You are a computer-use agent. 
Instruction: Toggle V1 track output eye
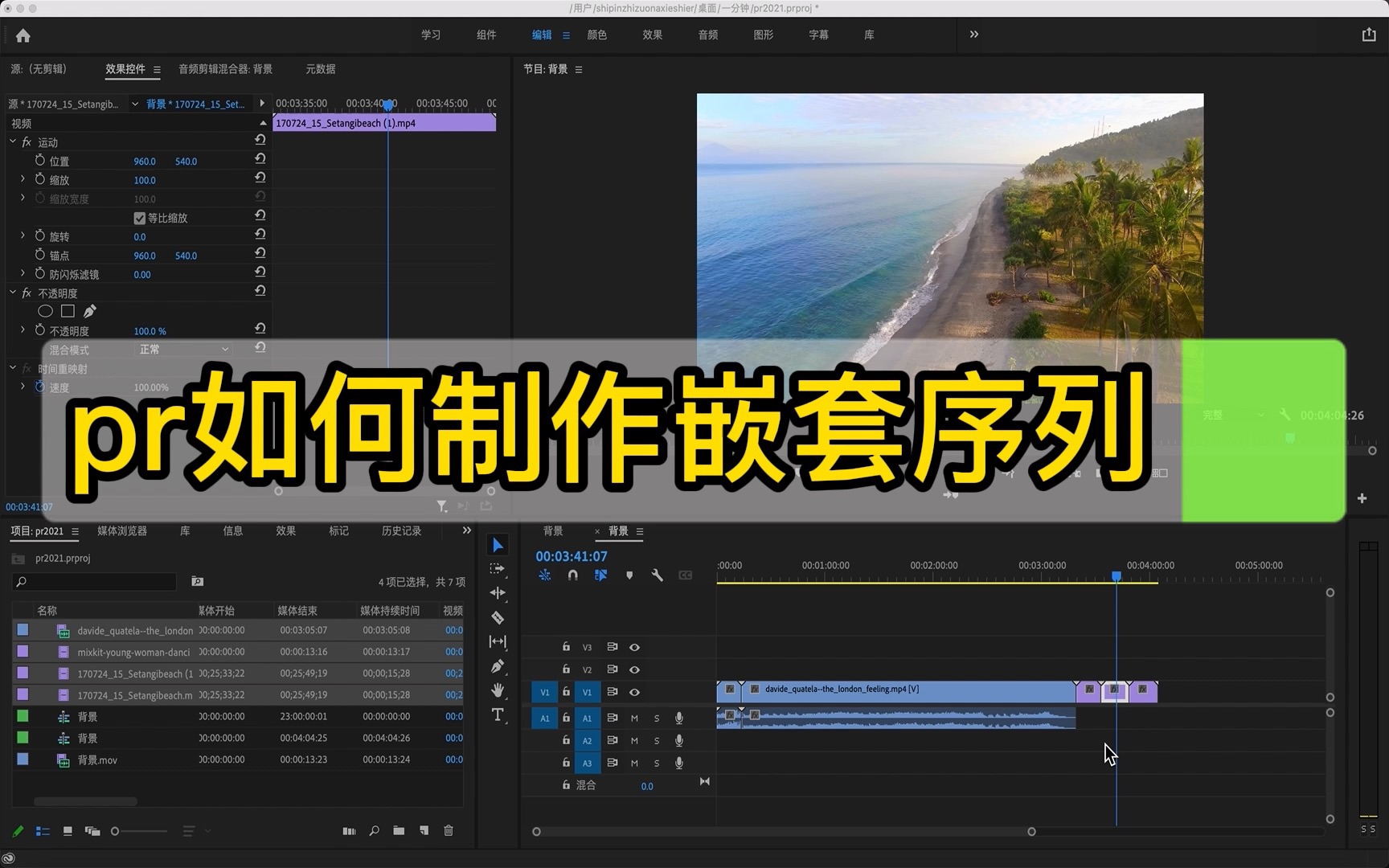pos(634,692)
